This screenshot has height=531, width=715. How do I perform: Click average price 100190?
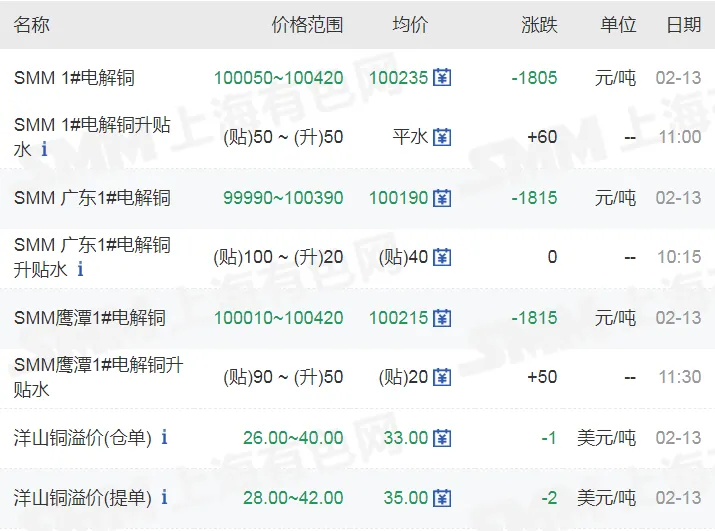point(399,198)
